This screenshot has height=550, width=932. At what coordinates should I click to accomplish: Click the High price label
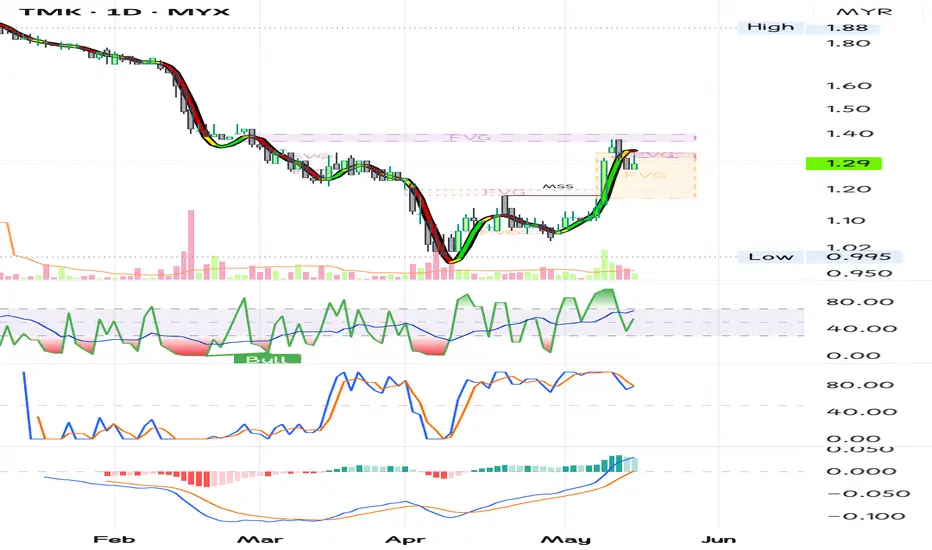pyautogui.click(x=770, y=27)
